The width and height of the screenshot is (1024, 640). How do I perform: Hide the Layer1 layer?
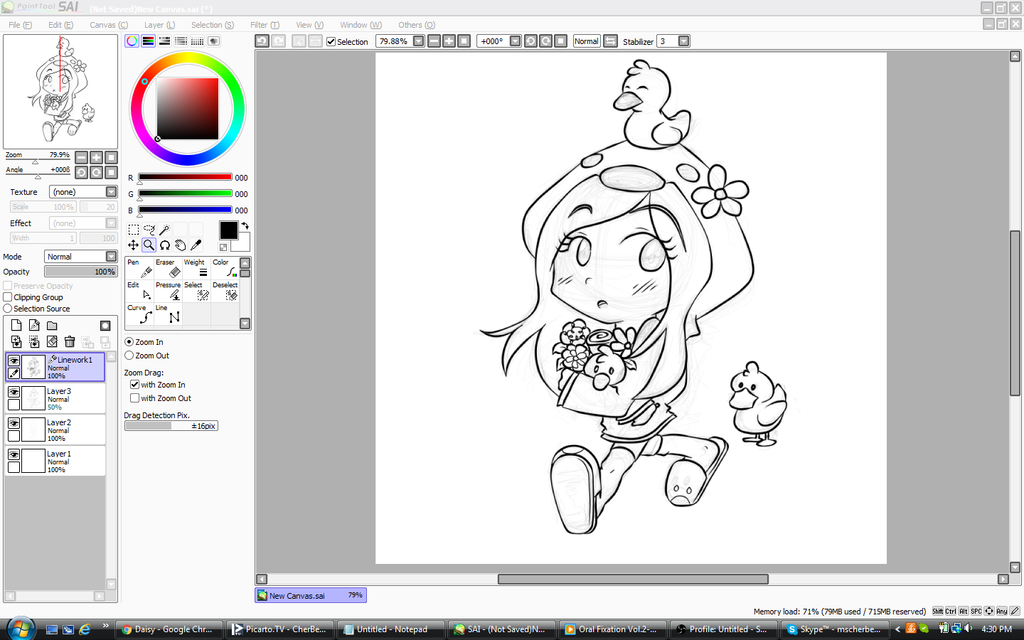click(x=14, y=455)
